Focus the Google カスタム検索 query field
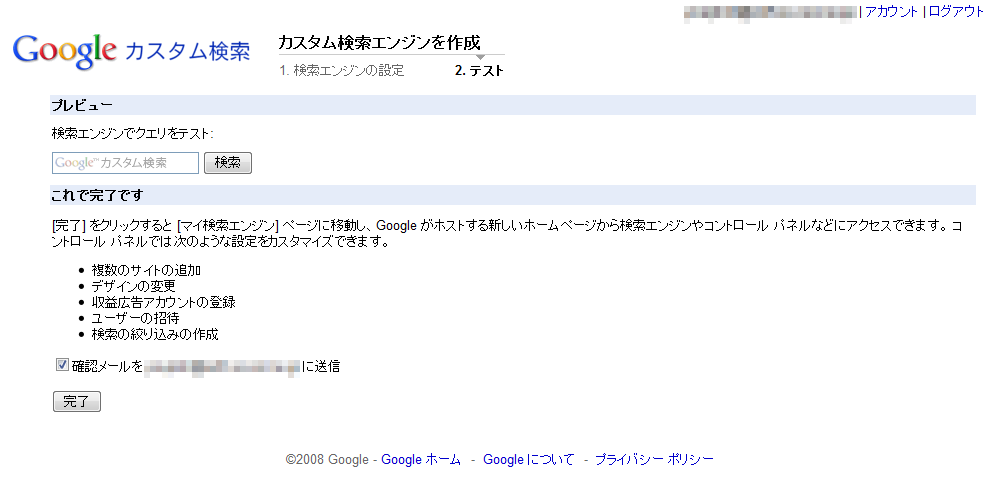Image resolution: width=1000 pixels, height=487 pixels. tap(126, 163)
